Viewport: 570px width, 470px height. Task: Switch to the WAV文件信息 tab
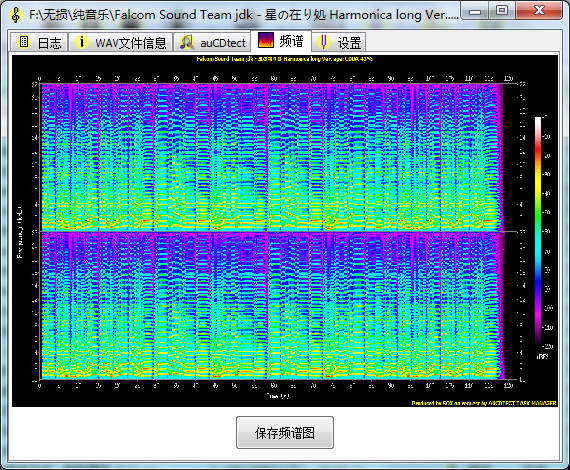(x=121, y=42)
